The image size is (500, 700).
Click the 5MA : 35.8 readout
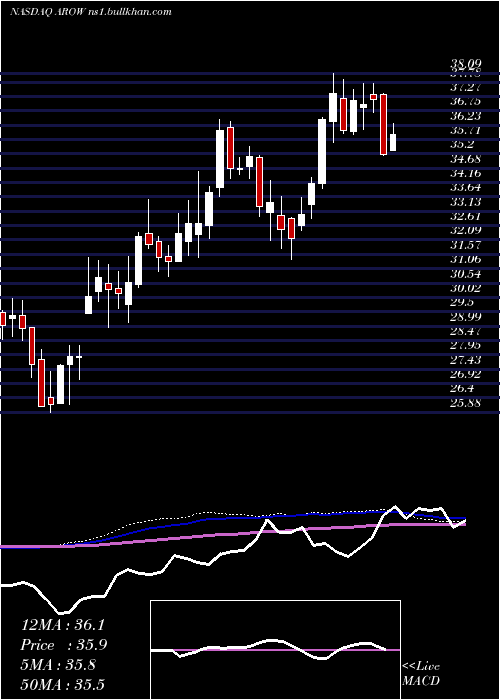click(58, 665)
